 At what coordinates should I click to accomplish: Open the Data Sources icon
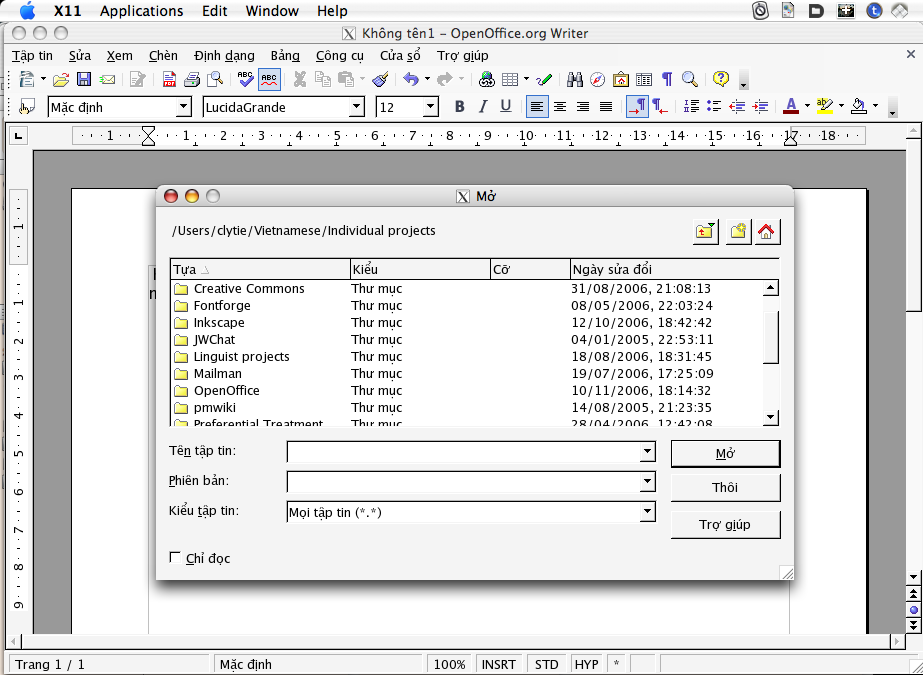point(644,79)
